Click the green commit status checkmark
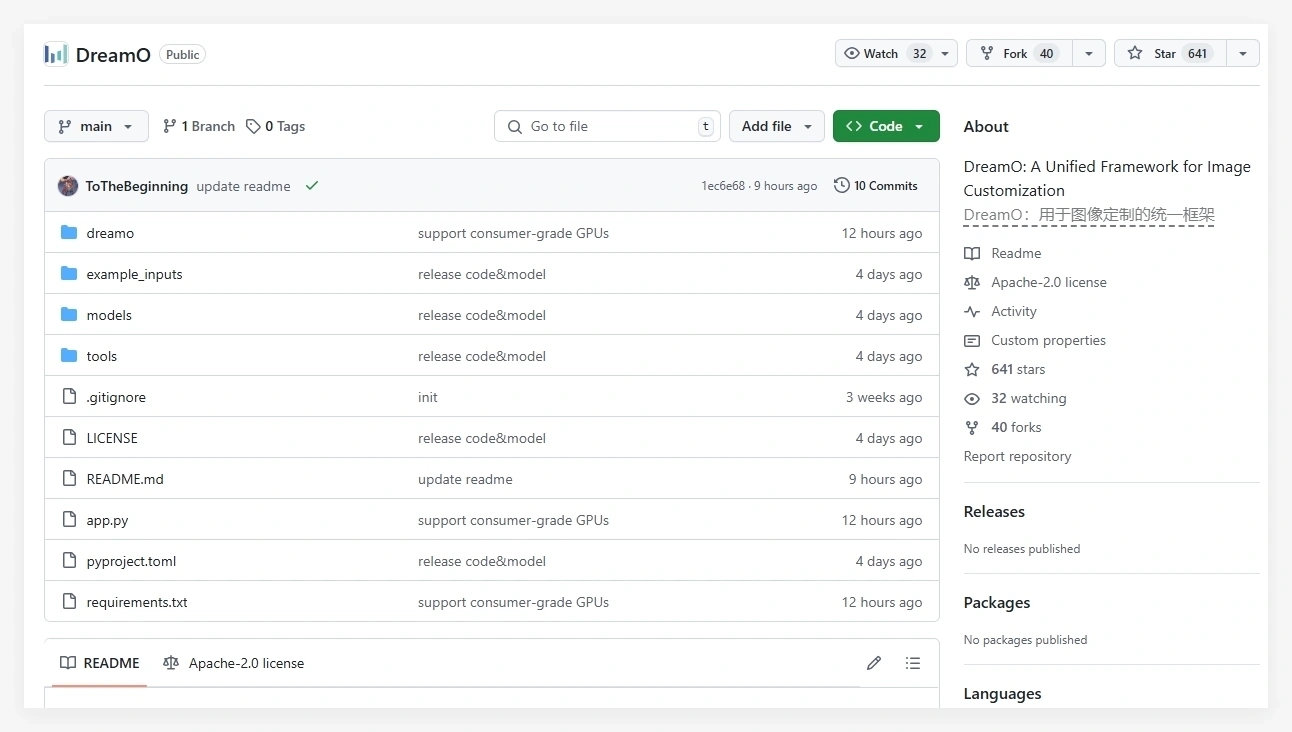1292x732 pixels. [312, 186]
